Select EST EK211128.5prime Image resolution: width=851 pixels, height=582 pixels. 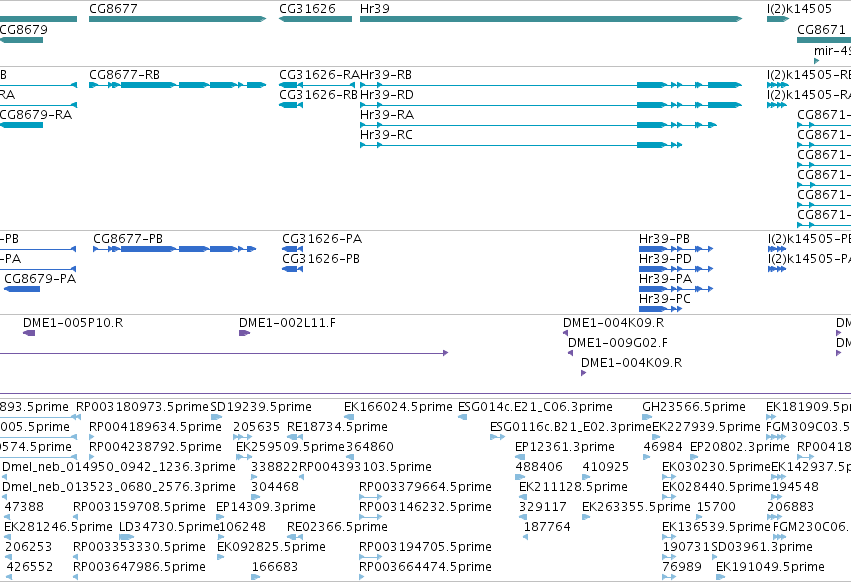(573, 487)
